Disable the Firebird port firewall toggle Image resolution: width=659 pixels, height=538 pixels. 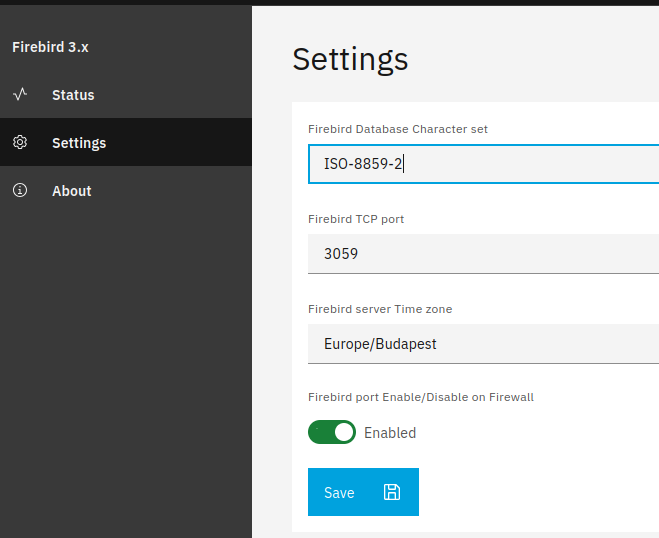coord(332,432)
